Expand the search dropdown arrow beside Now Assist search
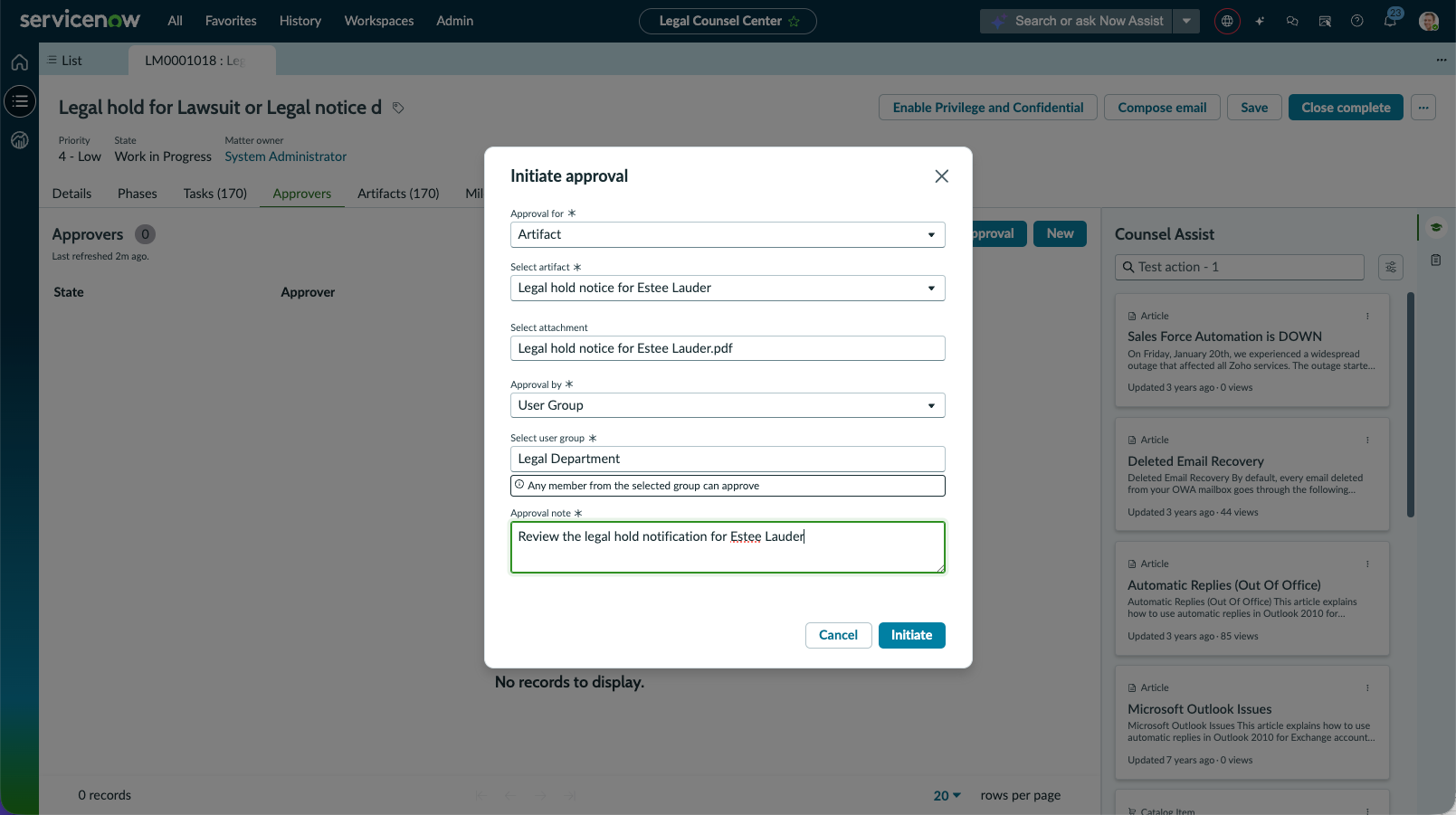 [1186, 21]
